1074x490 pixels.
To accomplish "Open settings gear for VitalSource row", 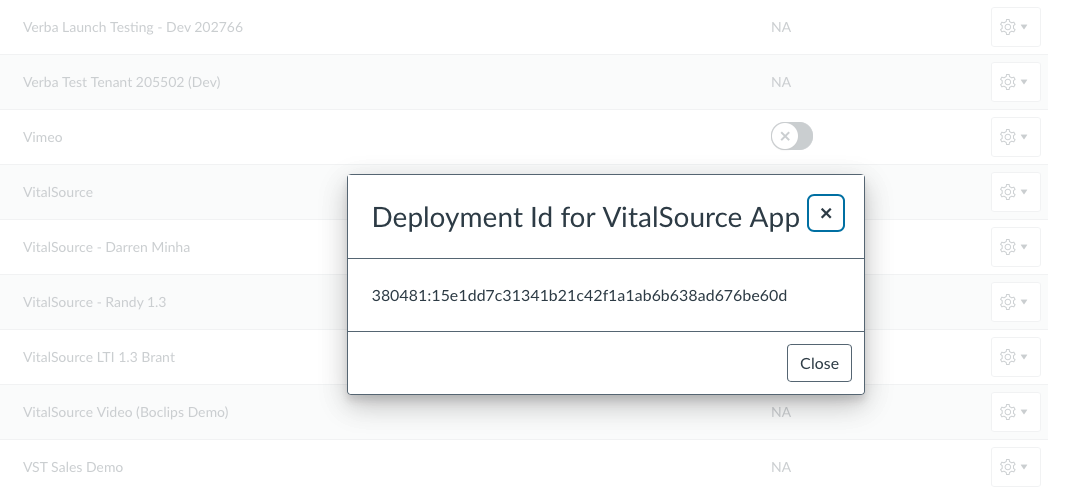I will click(1015, 191).
